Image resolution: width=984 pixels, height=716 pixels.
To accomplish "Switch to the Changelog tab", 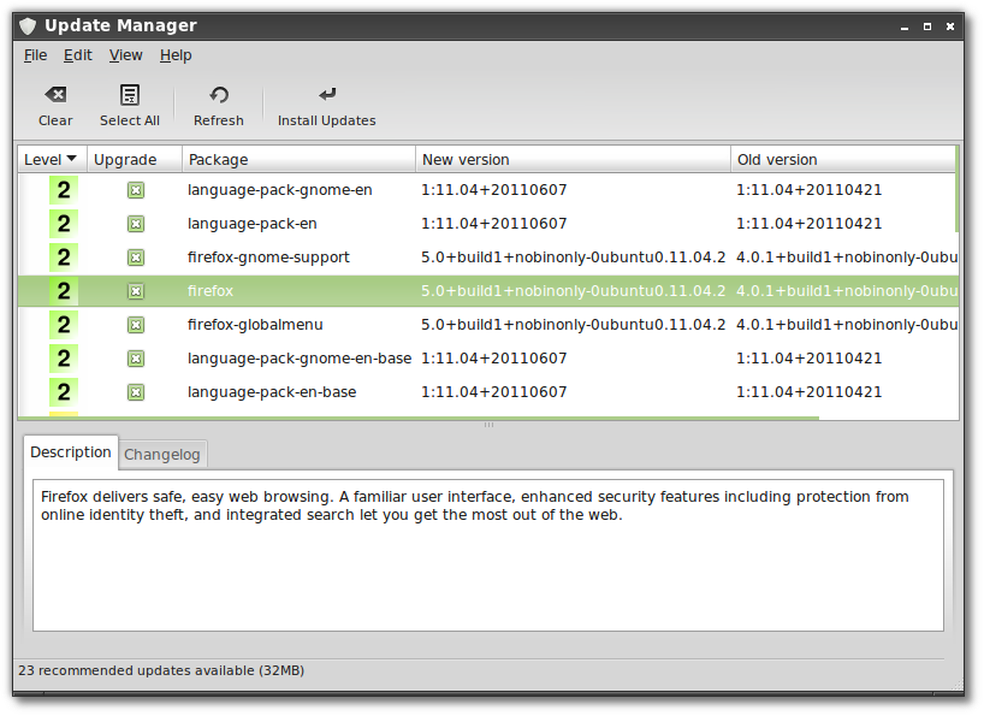I will pyautogui.click(x=162, y=454).
